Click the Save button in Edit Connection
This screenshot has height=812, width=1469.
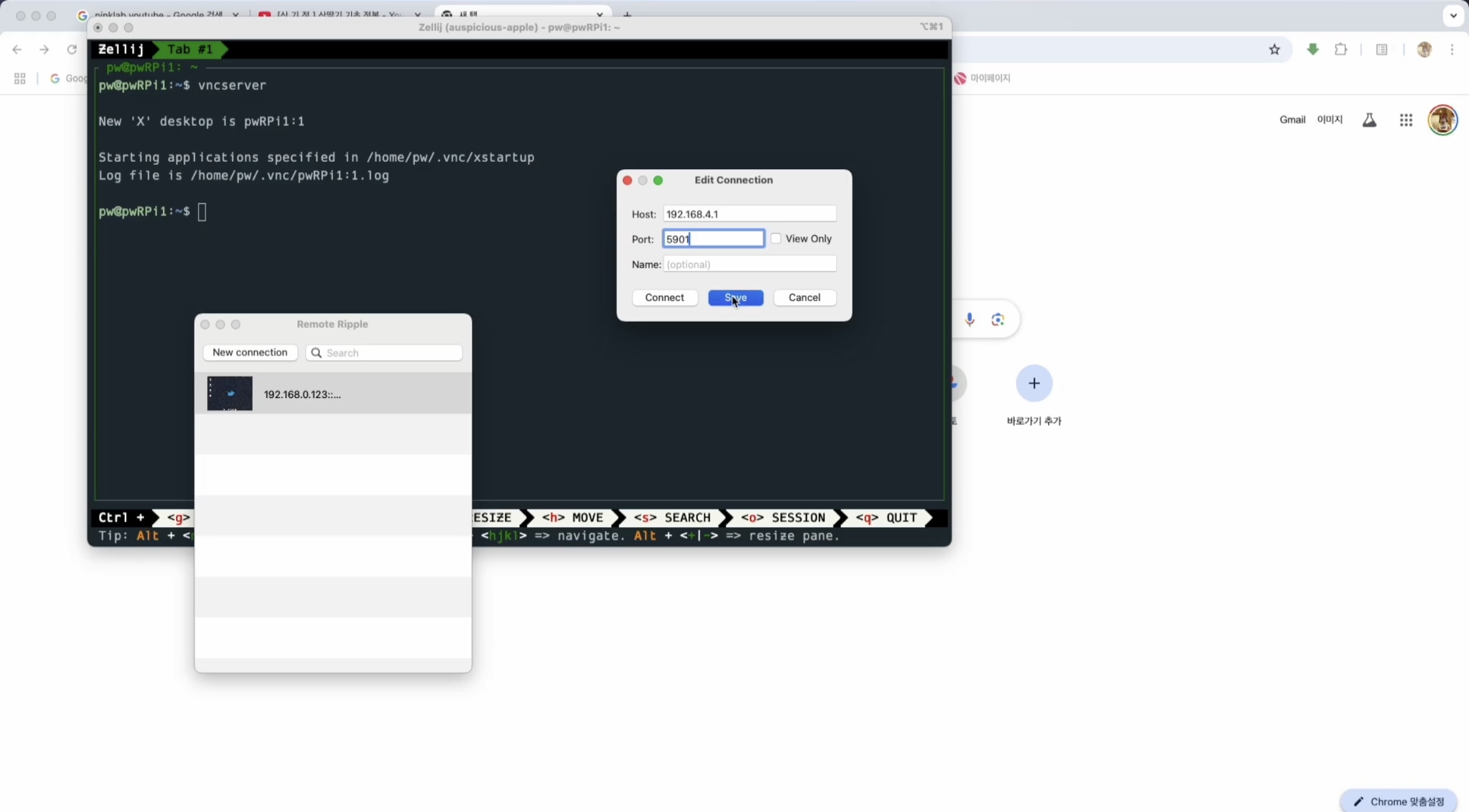click(735, 298)
